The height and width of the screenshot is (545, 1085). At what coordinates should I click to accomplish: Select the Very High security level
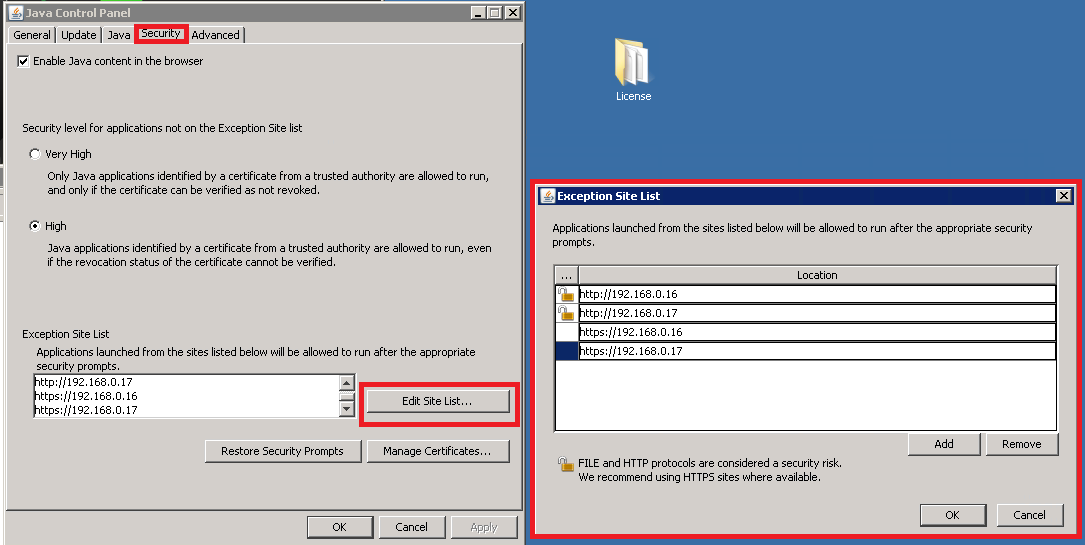[35, 154]
